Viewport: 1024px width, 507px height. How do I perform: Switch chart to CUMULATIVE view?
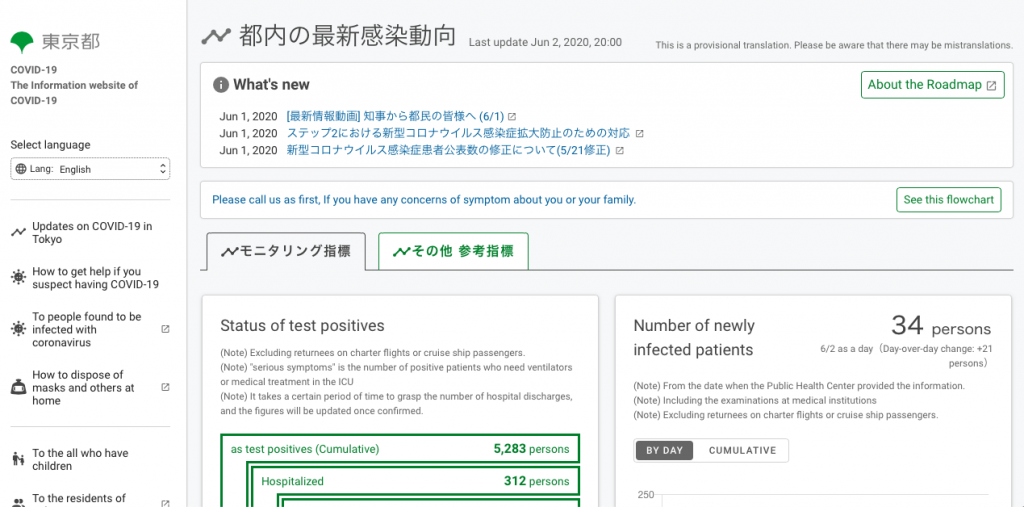742,451
